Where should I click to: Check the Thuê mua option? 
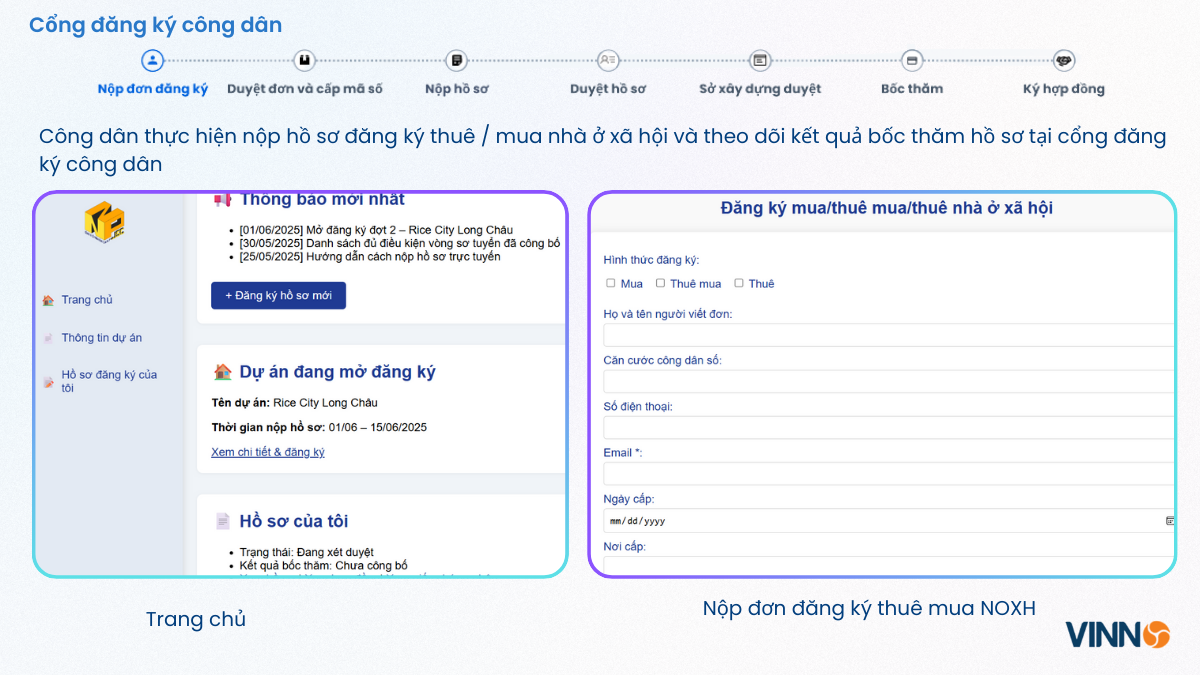pyautogui.click(x=660, y=283)
